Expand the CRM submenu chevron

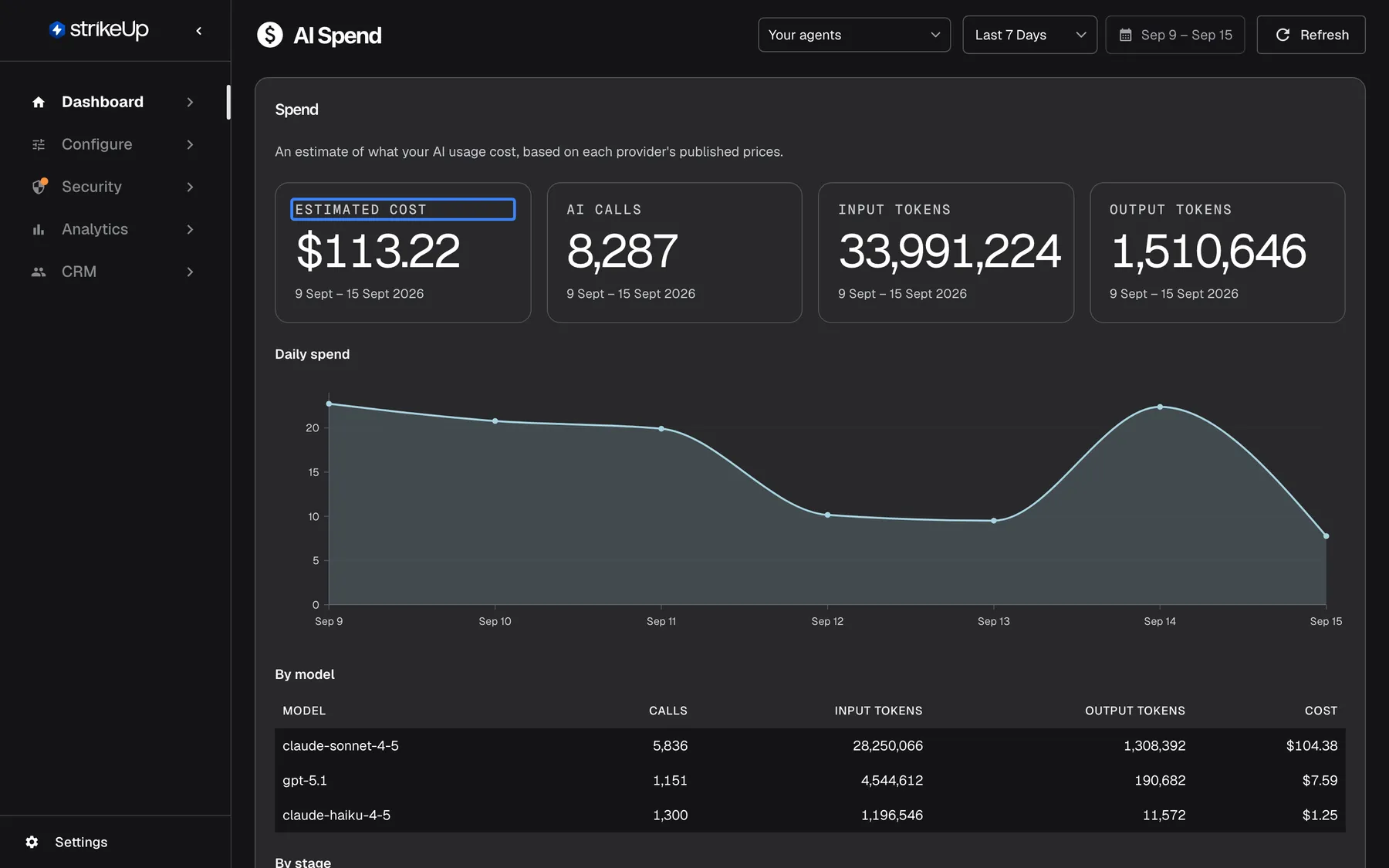coord(190,272)
